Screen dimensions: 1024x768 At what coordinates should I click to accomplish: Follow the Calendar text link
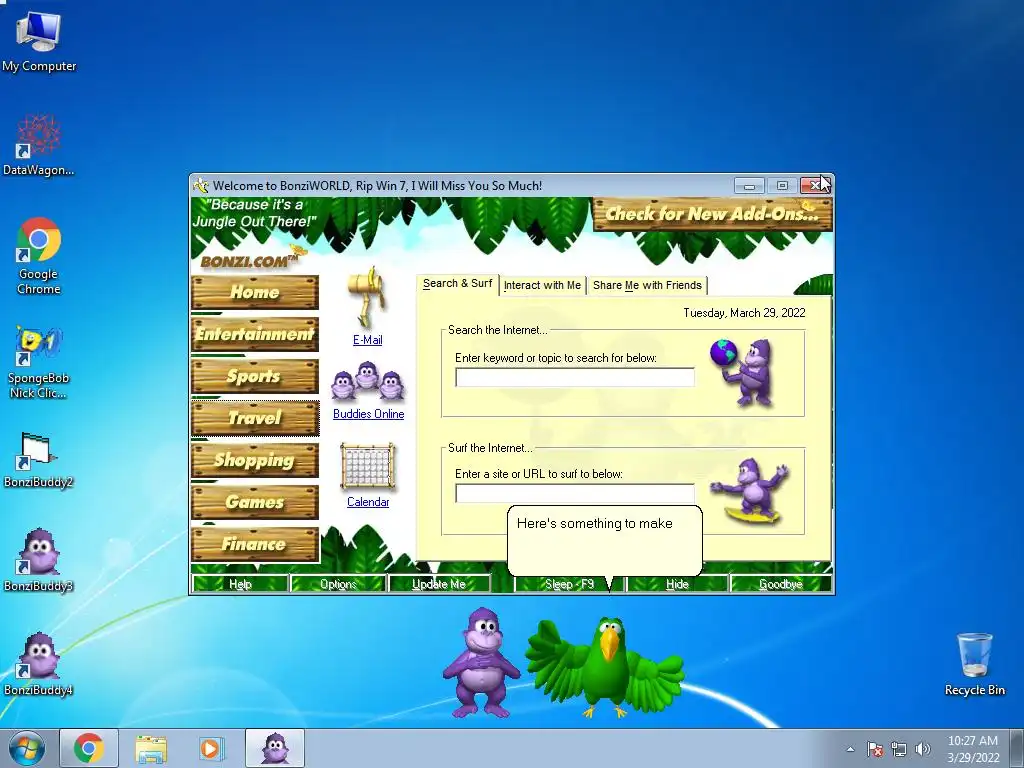tap(368, 502)
